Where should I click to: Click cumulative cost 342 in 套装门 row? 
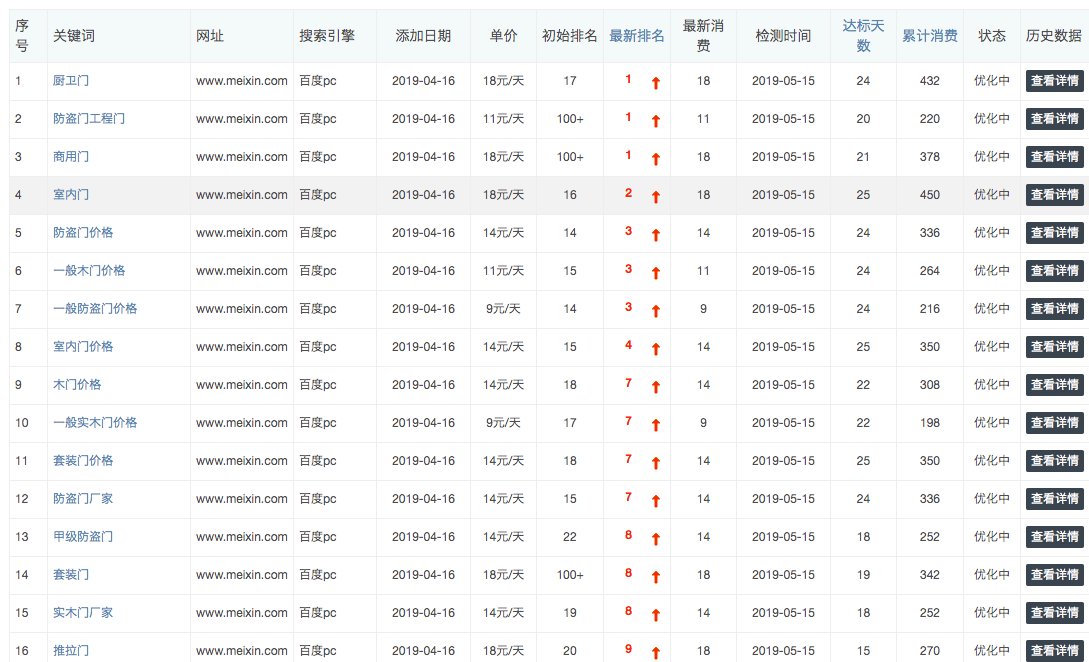930,574
